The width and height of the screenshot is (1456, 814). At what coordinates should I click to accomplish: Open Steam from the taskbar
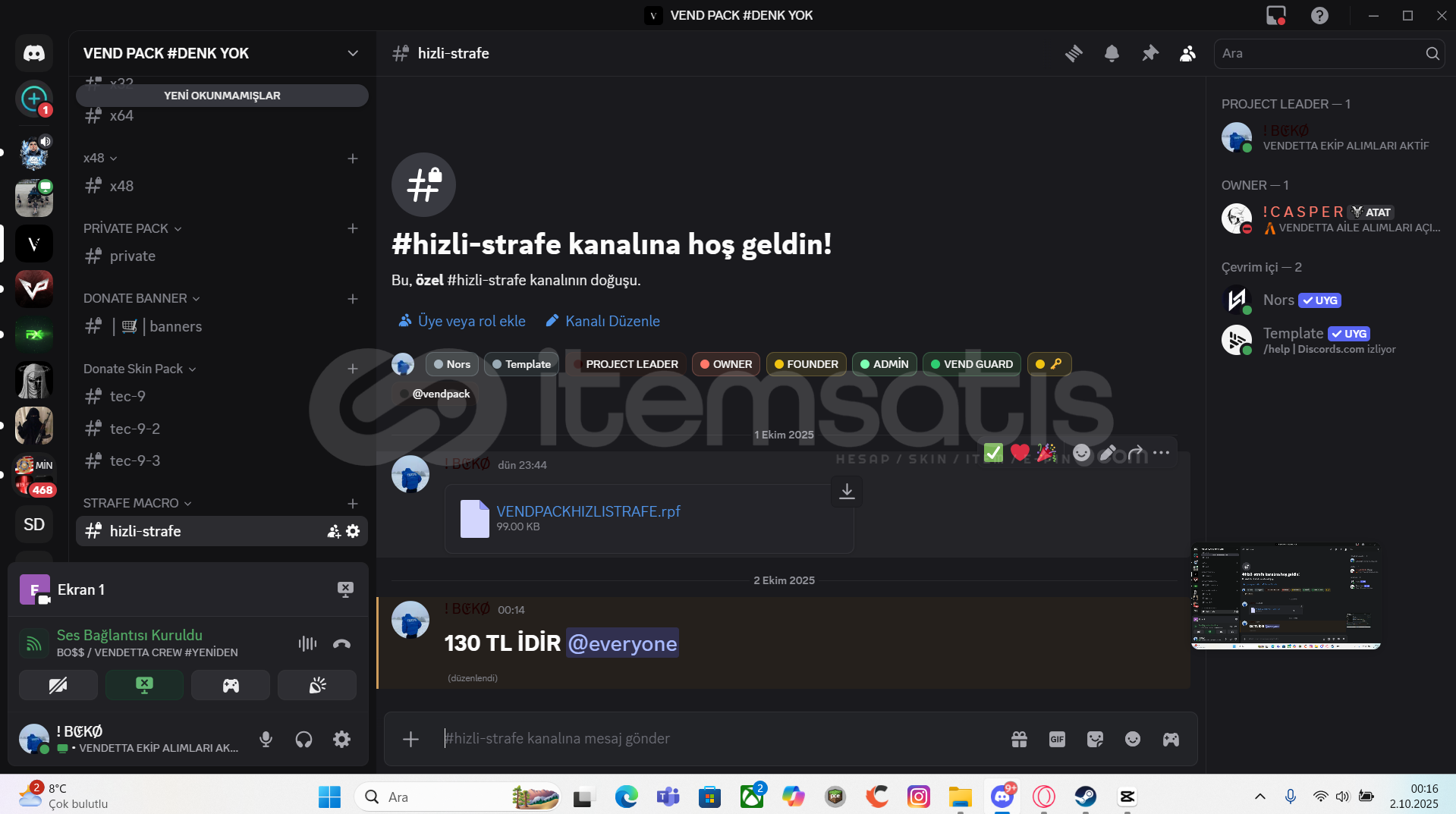[1085, 797]
